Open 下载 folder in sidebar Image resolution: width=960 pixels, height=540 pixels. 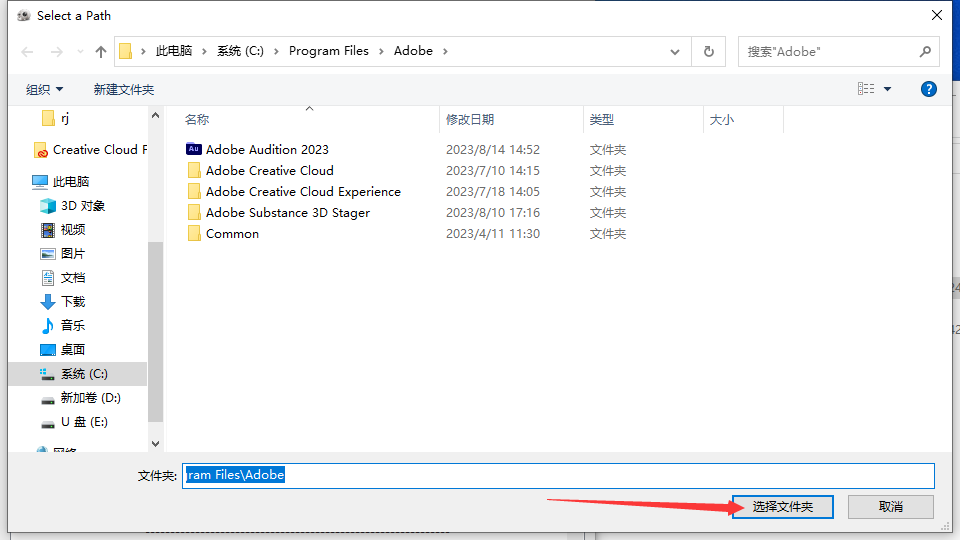click(x=62, y=302)
